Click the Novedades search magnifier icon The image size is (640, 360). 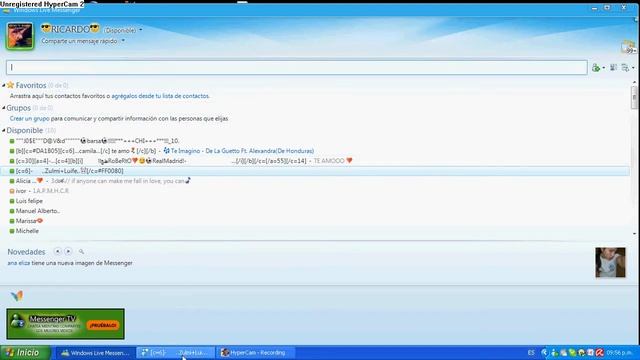click(81, 251)
